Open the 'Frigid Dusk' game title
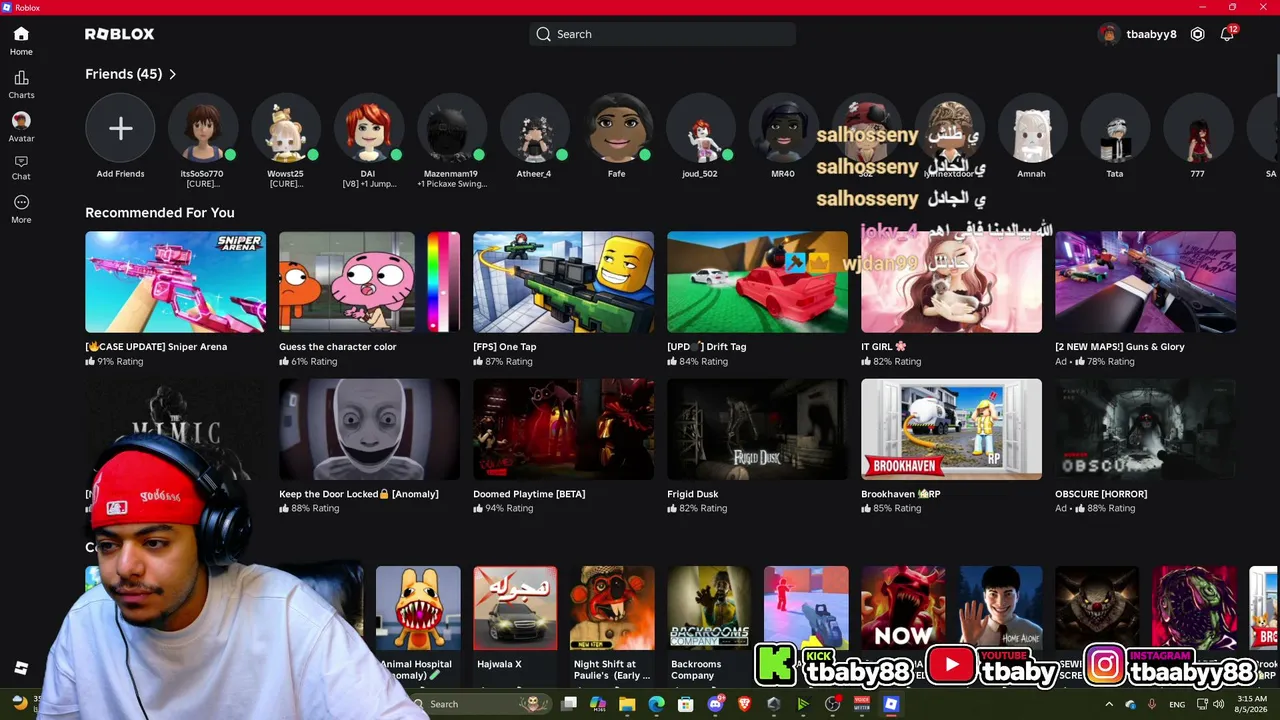Viewport: 1280px width, 720px height. coord(693,494)
